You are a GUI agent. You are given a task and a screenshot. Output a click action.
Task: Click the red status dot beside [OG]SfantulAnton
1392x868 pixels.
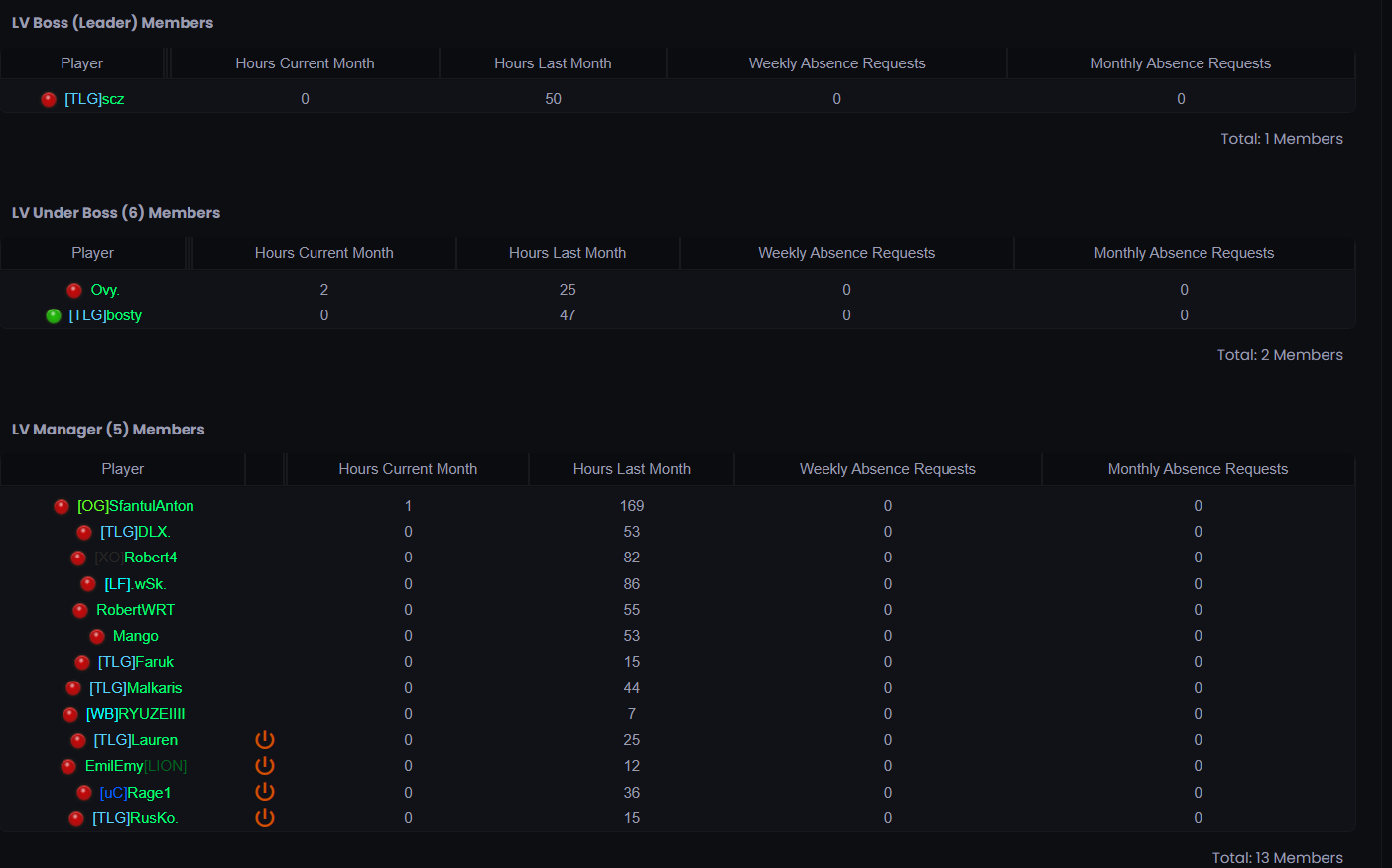tap(62, 506)
